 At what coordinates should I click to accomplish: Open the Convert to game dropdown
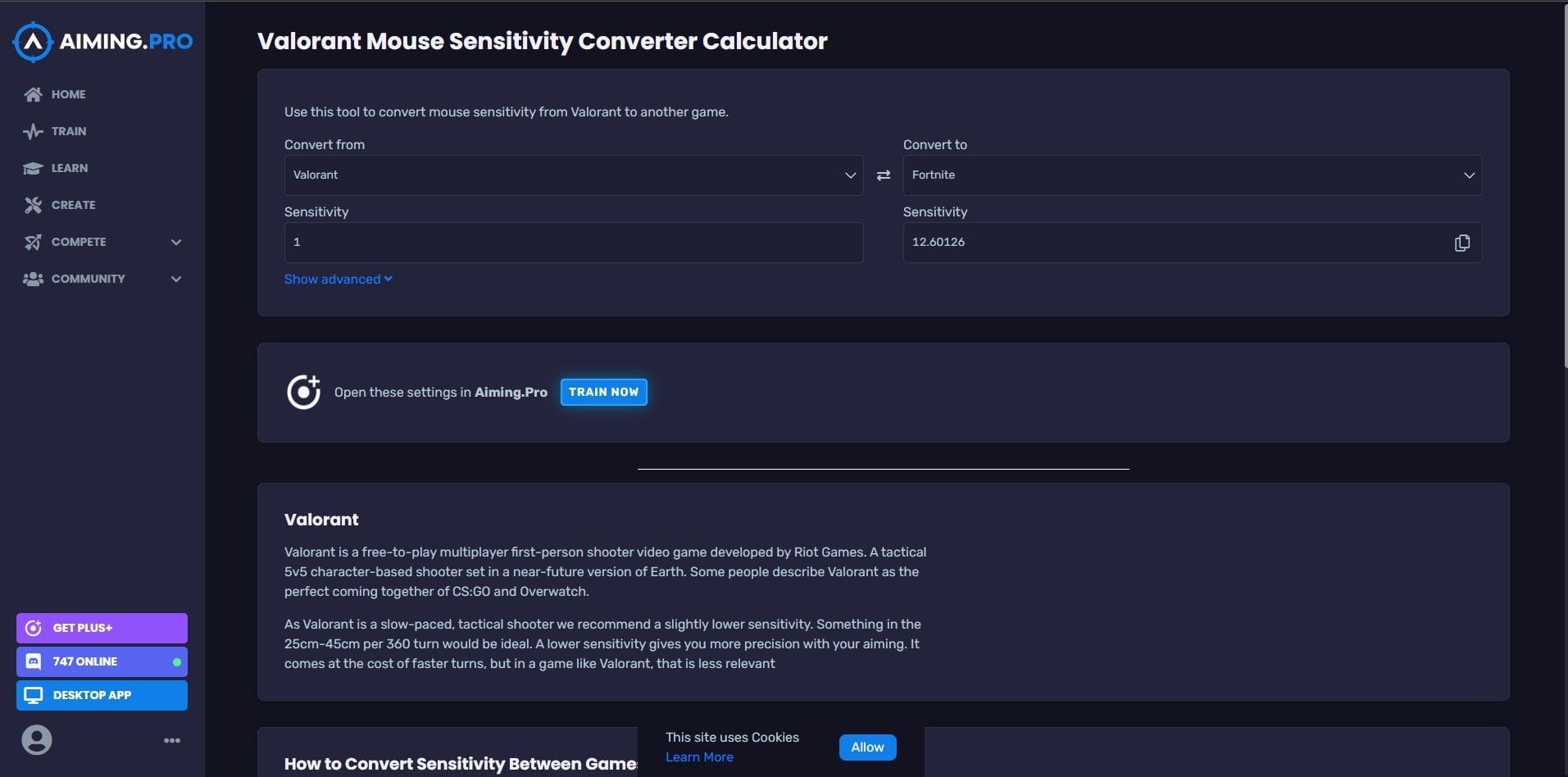1190,175
